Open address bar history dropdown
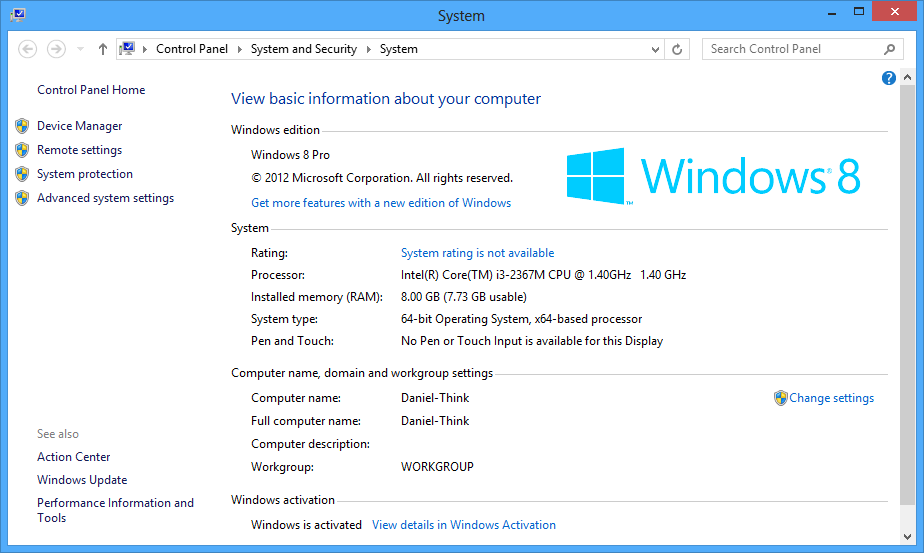 pyautogui.click(x=655, y=50)
